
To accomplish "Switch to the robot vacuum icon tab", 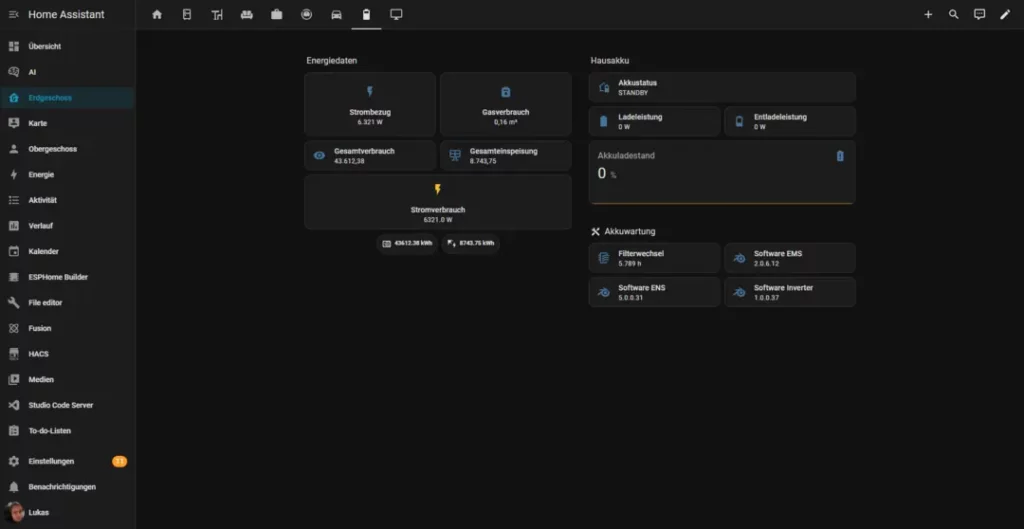I will 306,14.
